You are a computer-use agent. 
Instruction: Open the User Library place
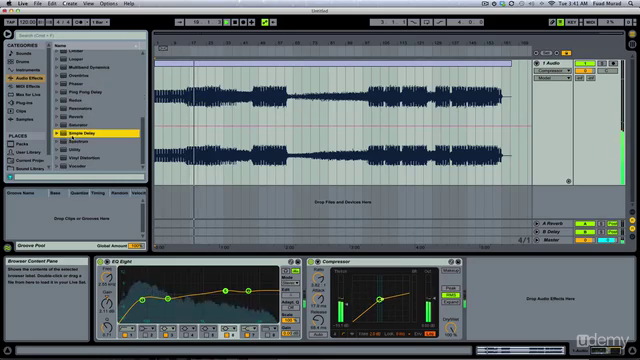[28, 152]
